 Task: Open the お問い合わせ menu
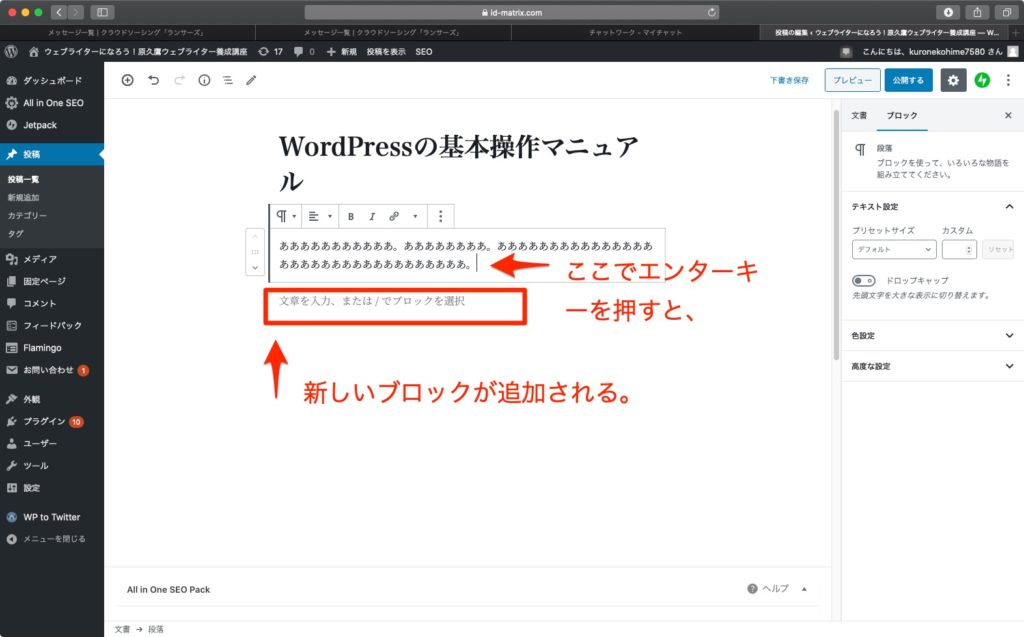click(52, 370)
